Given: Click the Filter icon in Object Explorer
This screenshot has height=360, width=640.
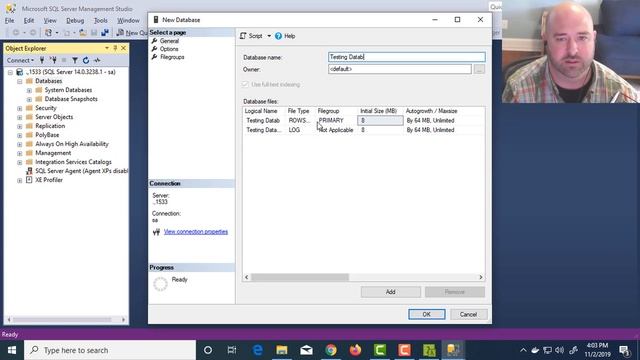Looking at the screenshot, I should [75, 60].
